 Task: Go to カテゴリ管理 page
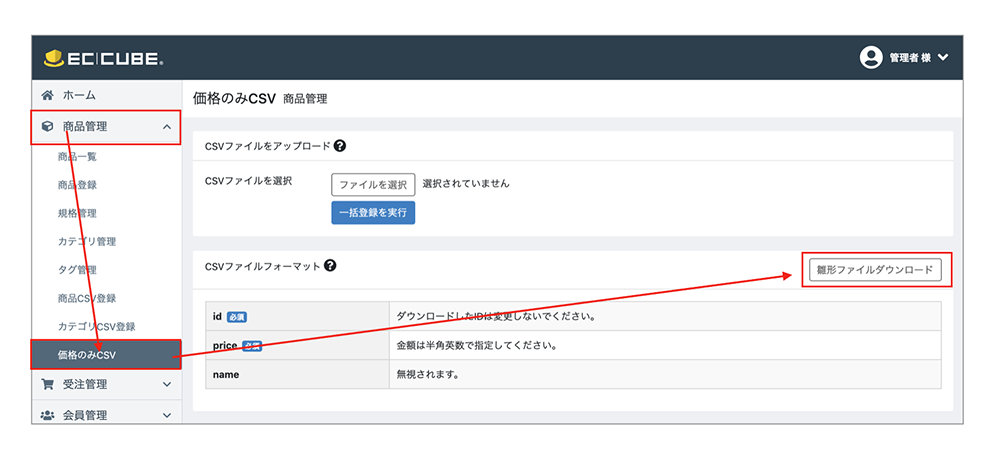point(87,242)
